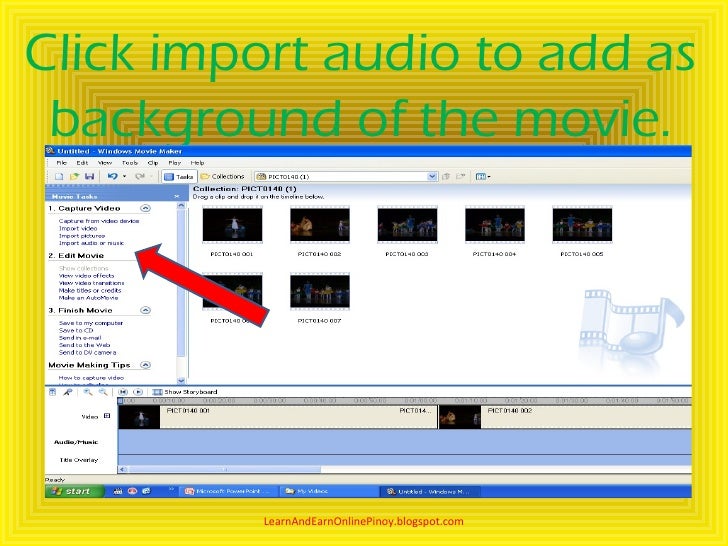Select clip thumbnail PICT0140 005
Screen dimensions: 728x546
[582, 225]
